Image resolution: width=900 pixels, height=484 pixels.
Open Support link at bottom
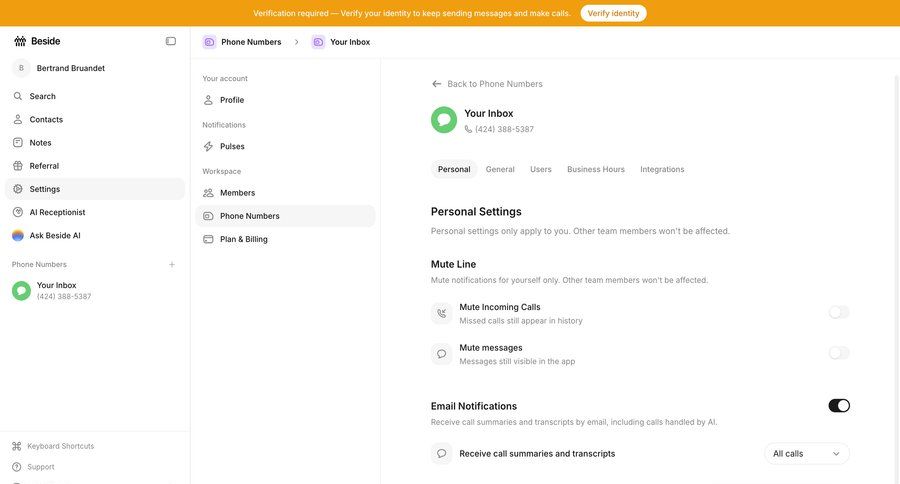(x=41, y=467)
